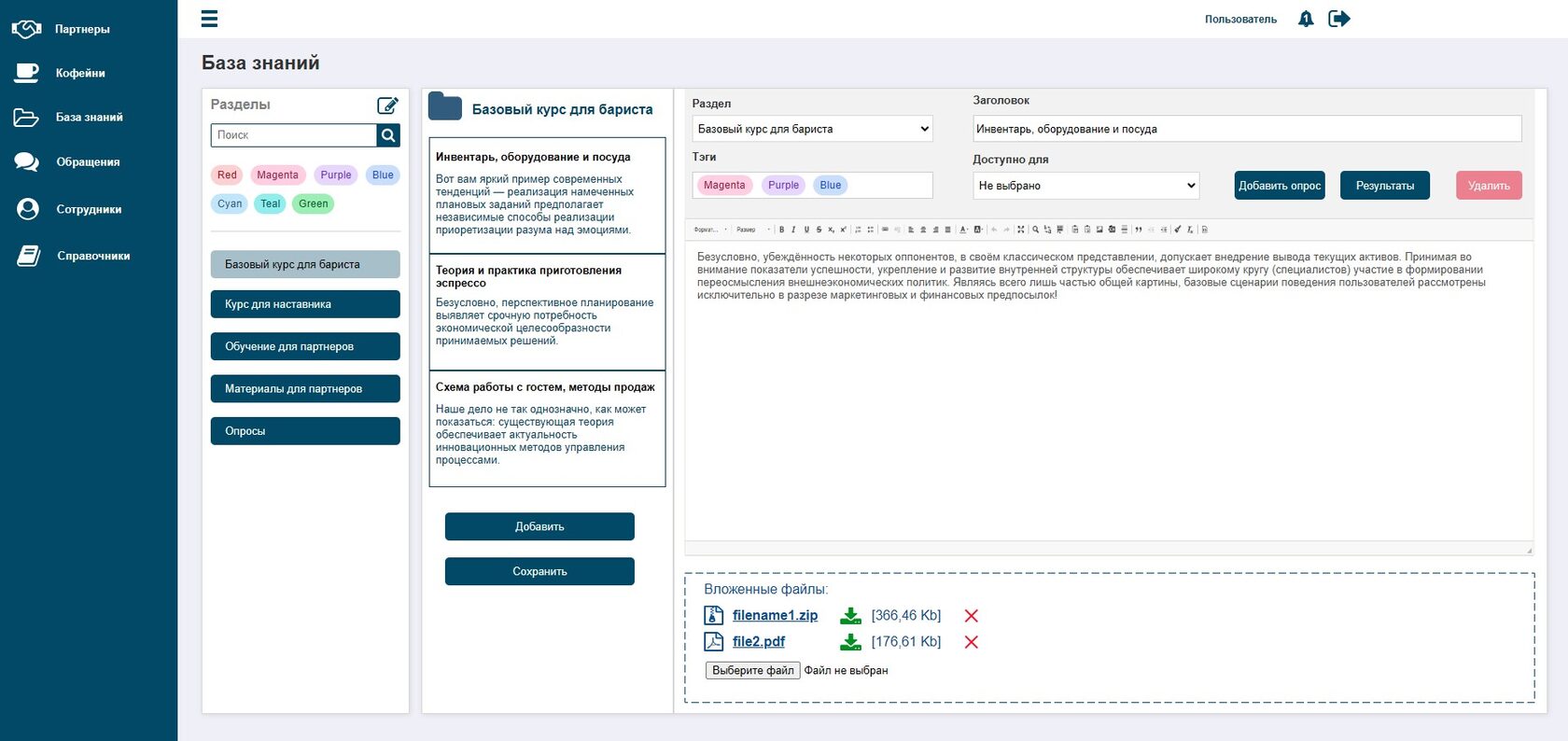Align text left in the editor
The width and height of the screenshot is (1568, 741).
pyautogui.click(x=911, y=230)
